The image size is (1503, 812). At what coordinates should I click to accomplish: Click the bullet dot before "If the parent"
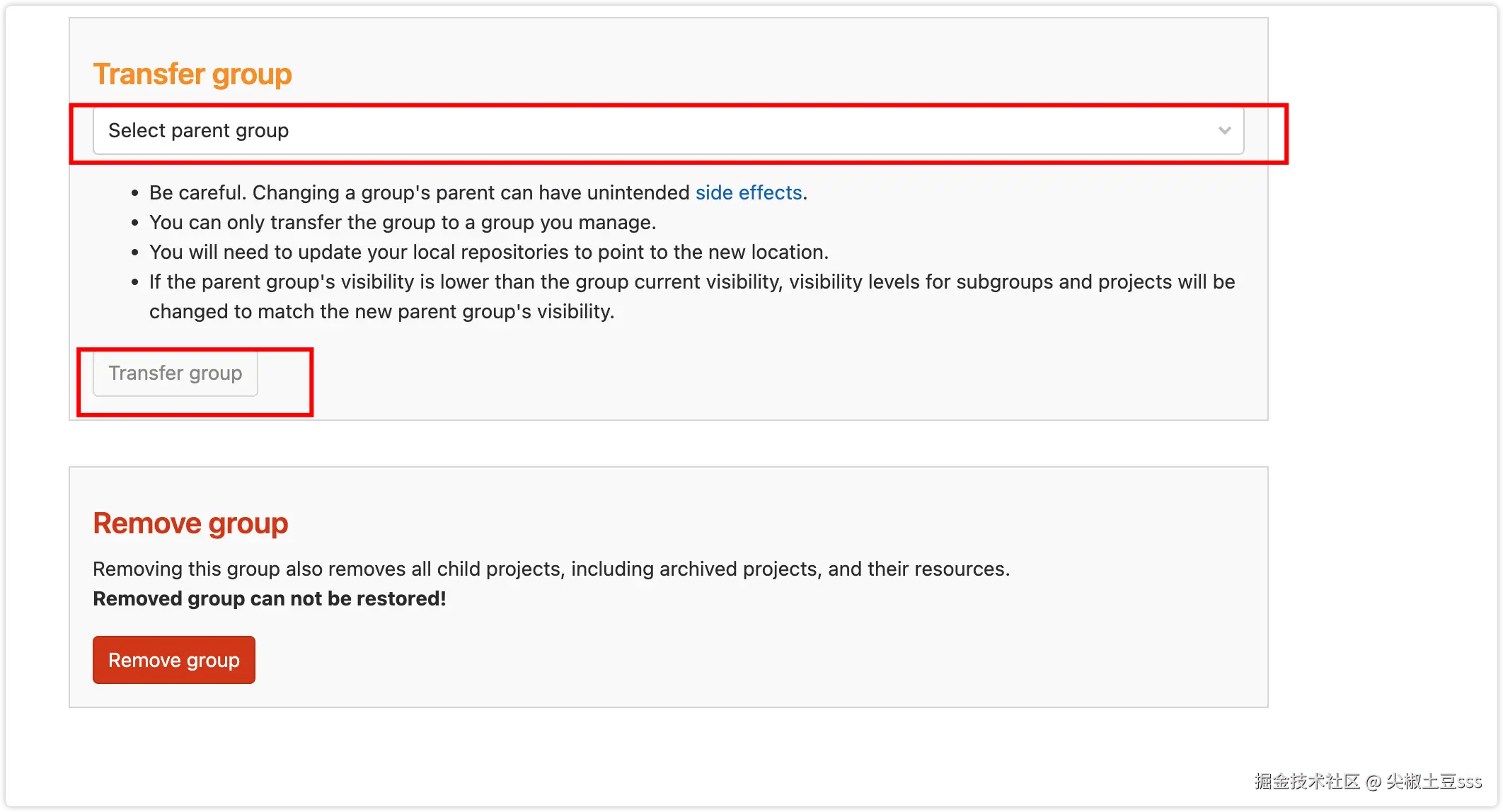pyautogui.click(x=135, y=282)
